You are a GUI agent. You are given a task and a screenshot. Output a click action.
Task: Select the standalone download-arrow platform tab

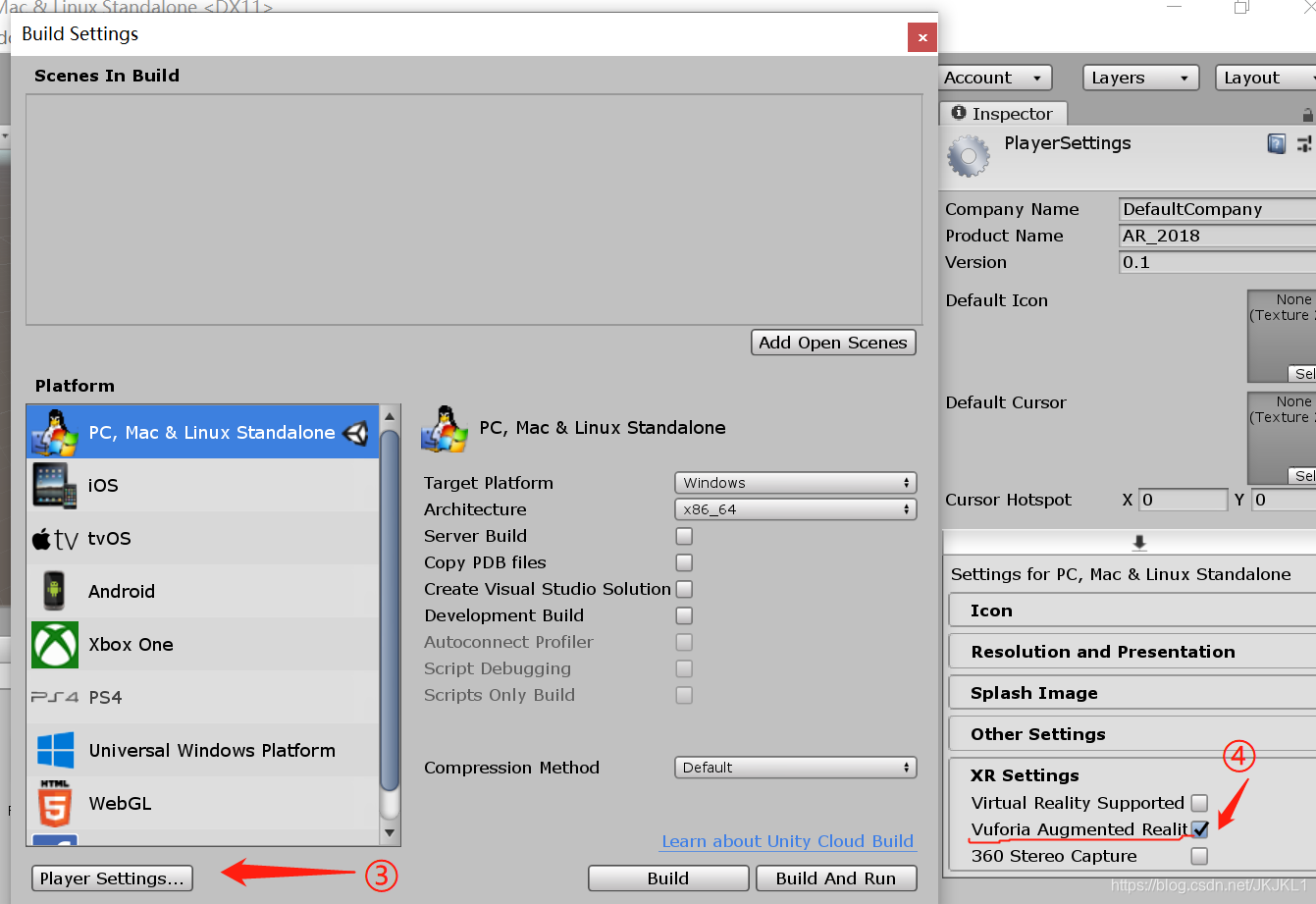tap(1139, 542)
